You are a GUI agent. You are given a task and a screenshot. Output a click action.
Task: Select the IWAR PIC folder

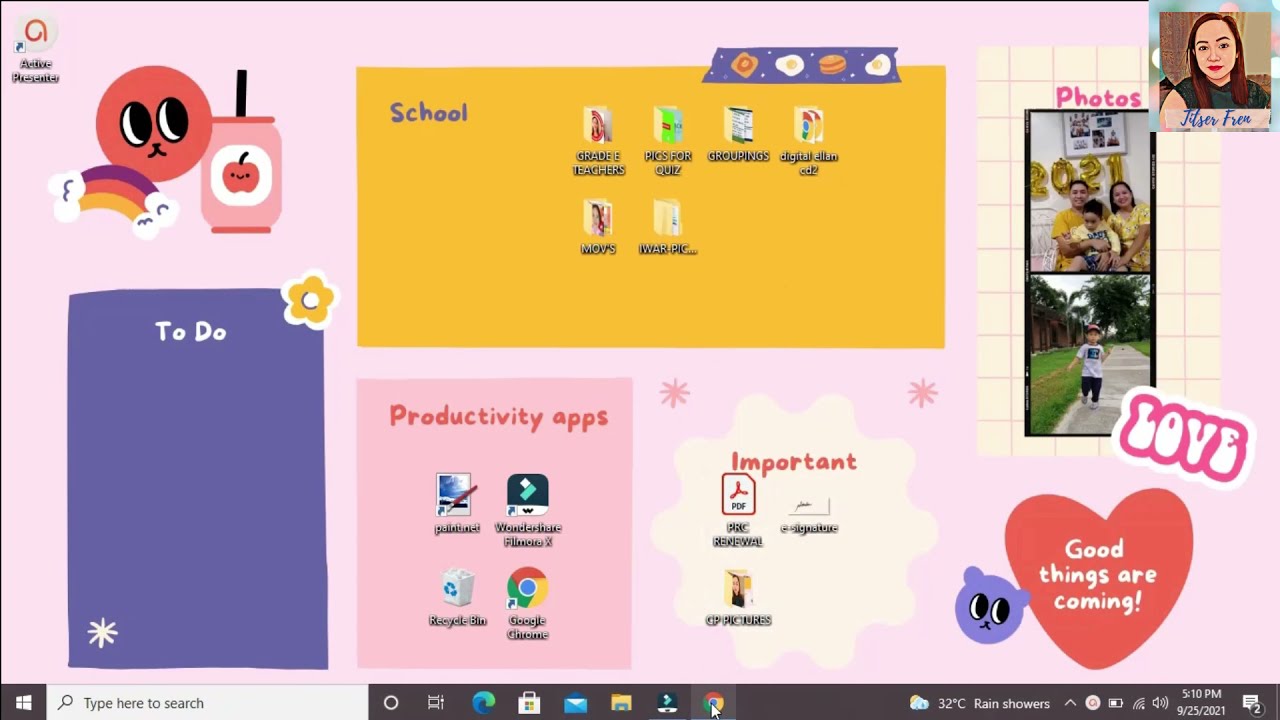[x=668, y=227]
